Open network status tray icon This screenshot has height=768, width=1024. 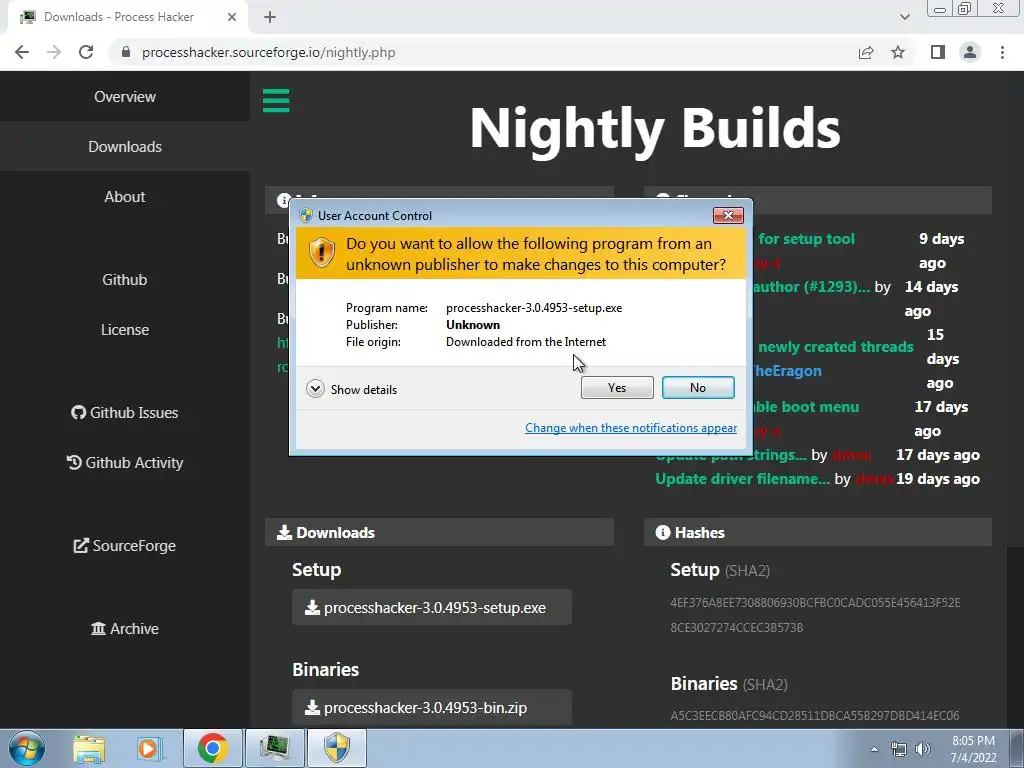pyautogui.click(x=899, y=749)
